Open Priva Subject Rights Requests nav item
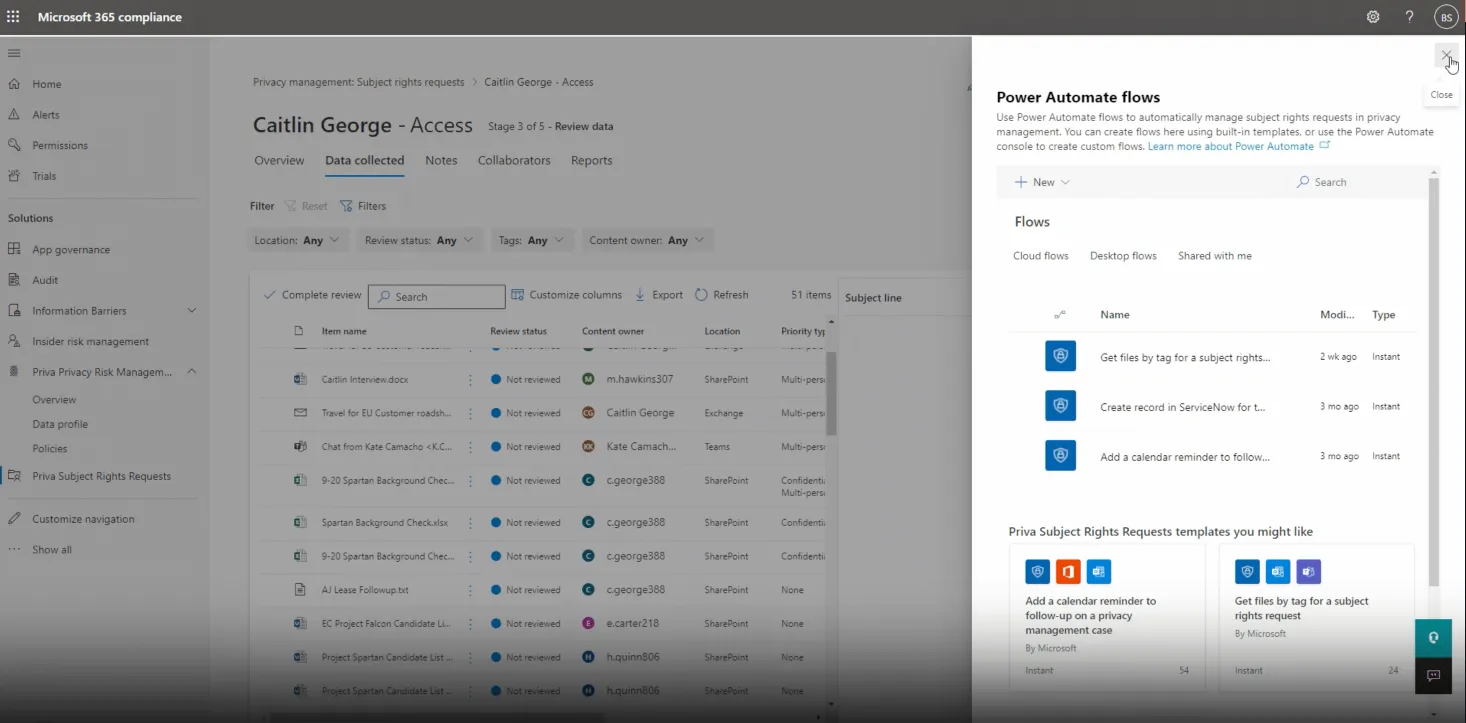Image resolution: width=1466 pixels, height=723 pixels. [101, 476]
